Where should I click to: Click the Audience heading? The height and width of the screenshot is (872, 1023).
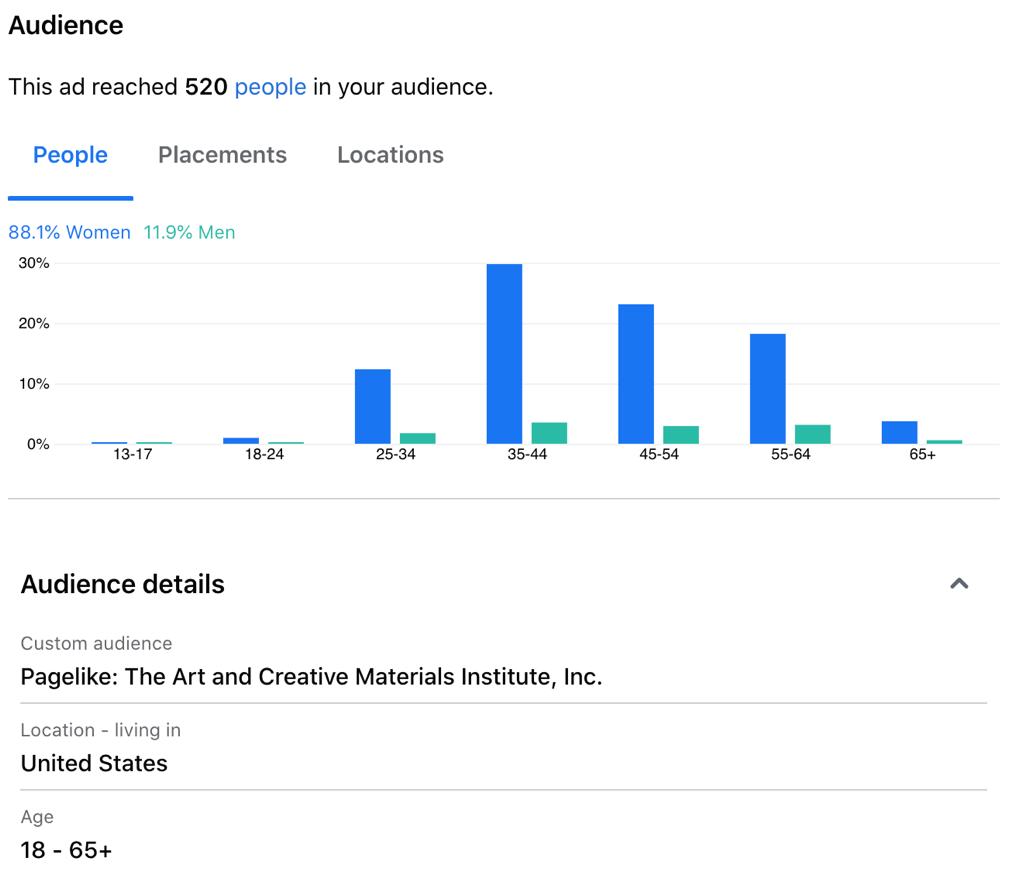[x=66, y=25]
